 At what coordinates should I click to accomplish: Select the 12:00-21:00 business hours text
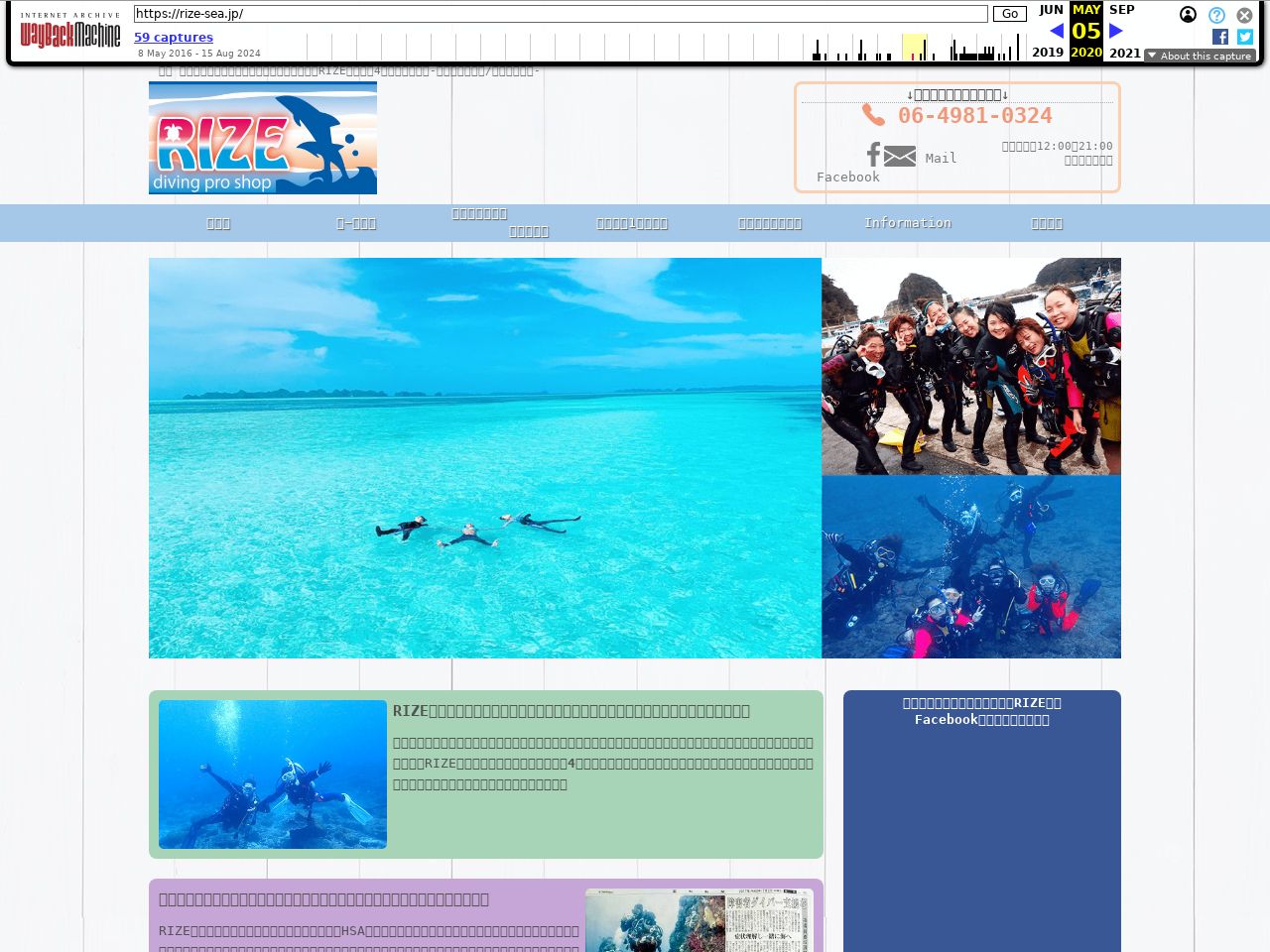point(1057,146)
